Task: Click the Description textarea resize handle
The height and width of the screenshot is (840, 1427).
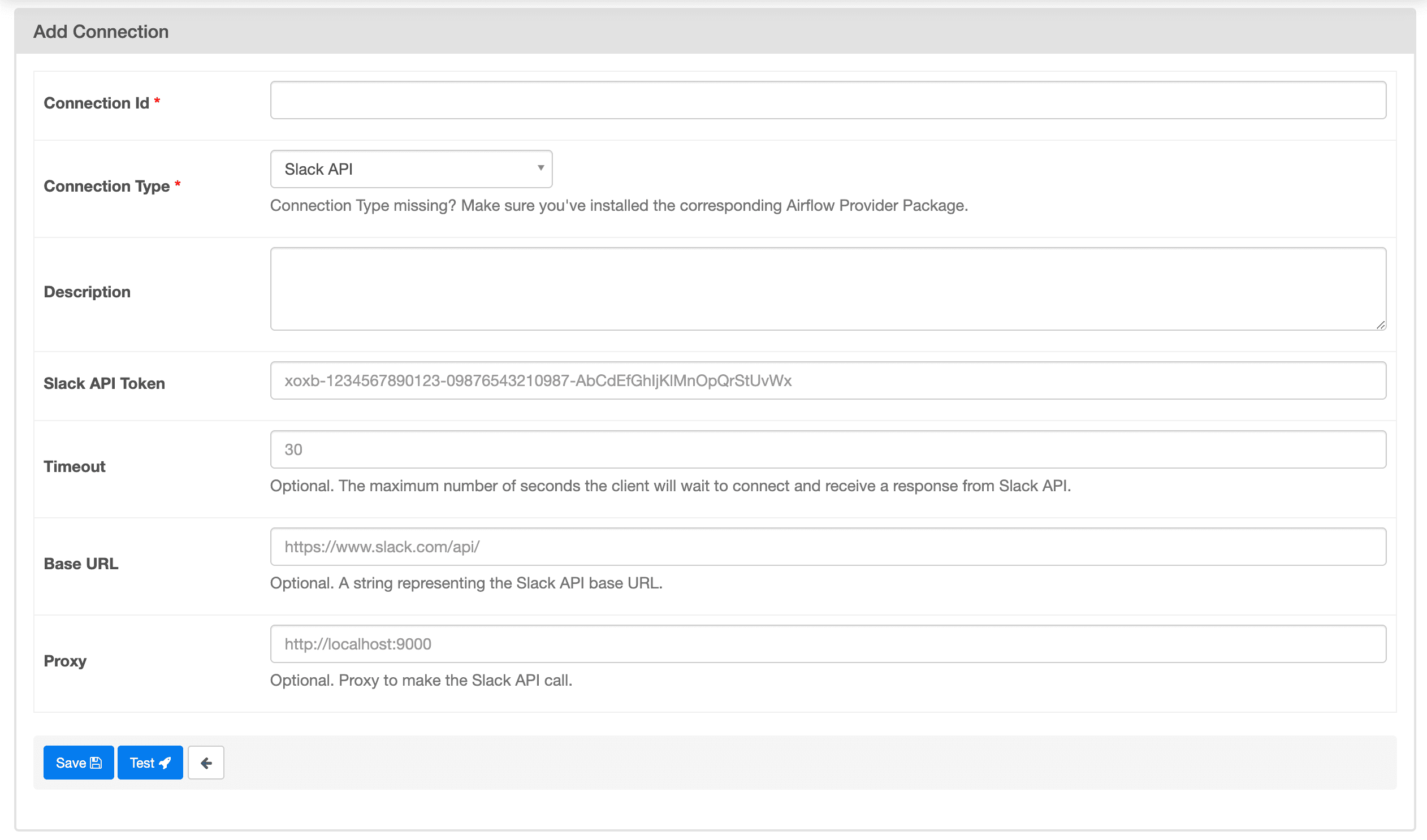Action: click(x=1381, y=325)
